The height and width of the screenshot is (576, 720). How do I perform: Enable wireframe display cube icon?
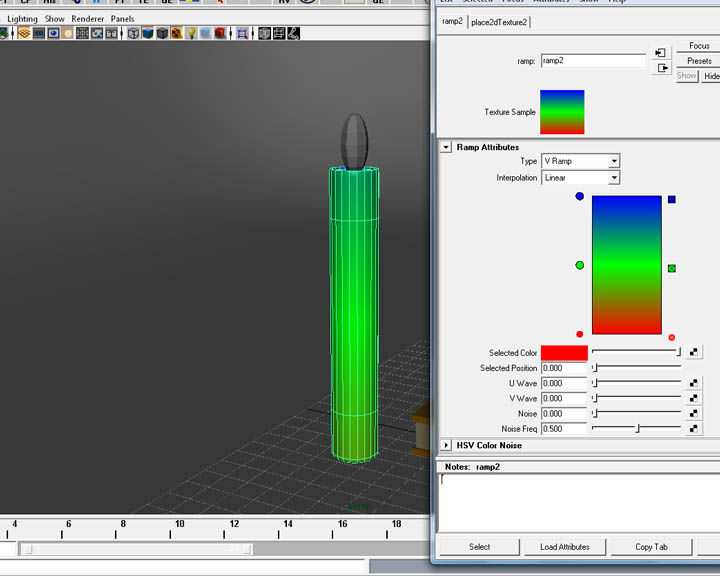tap(133, 33)
